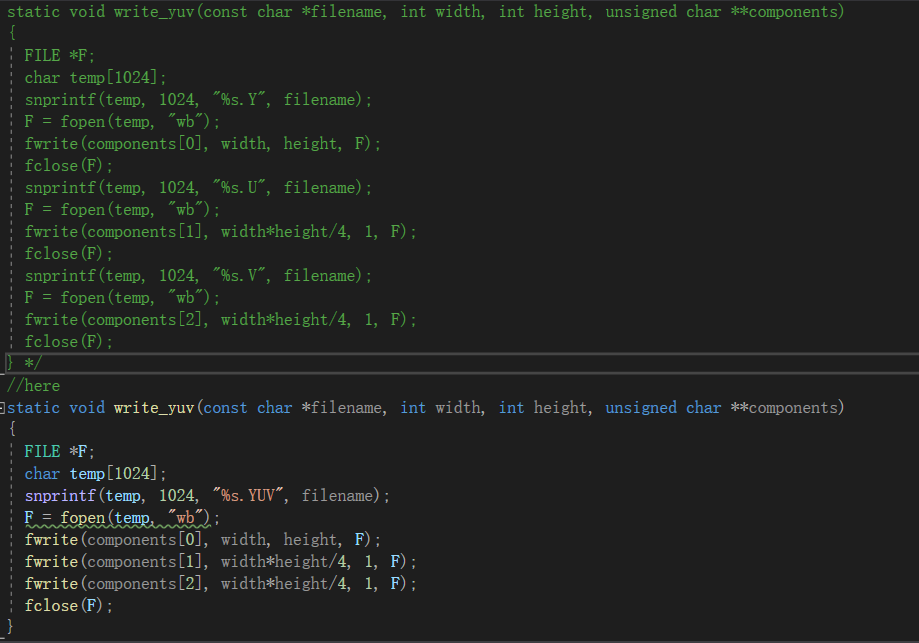This screenshot has height=643, width=919.
Task: Click the commented snprintf line with "%s.V"
Action: (x=198, y=275)
